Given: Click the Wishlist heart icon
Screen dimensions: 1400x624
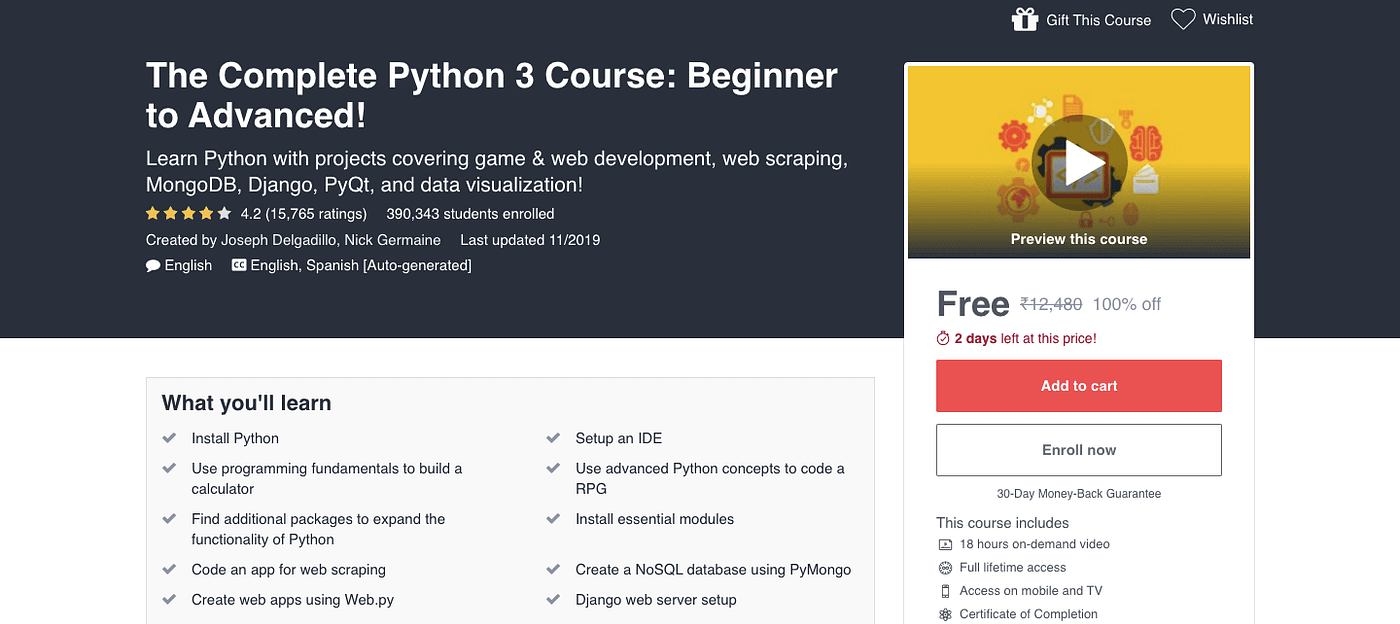Looking at the screenshot, I should [x=1183, y=18].
